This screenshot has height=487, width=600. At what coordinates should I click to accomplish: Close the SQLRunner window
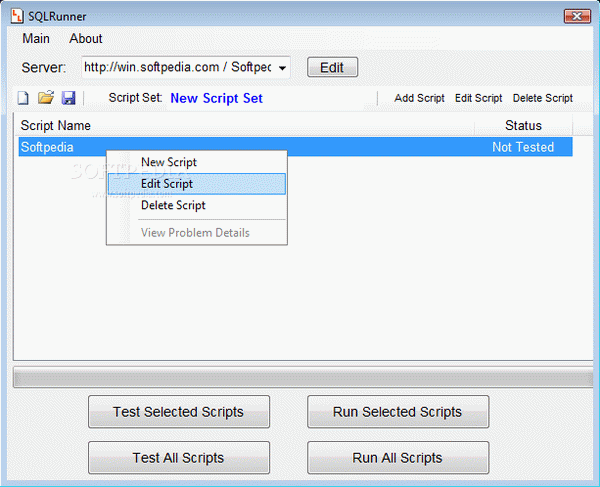click(x=577, y=16)
